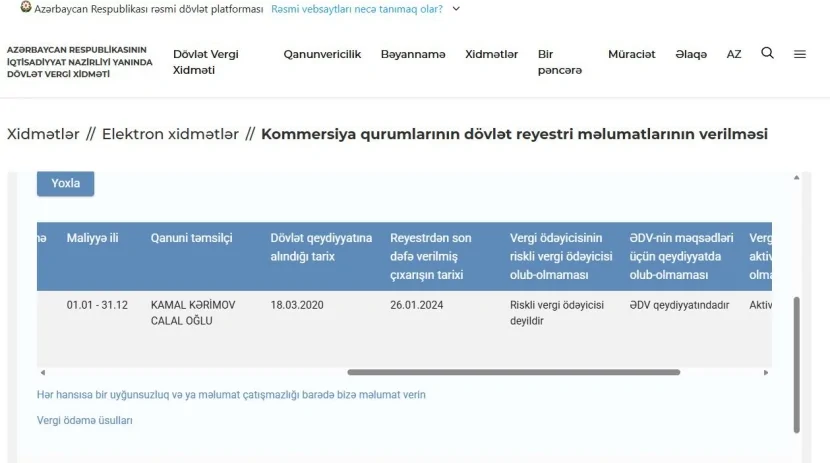This screenshot has width=830, height=463.
Task: Click the Əlaqə contact menu item
Action: [690, 54]
